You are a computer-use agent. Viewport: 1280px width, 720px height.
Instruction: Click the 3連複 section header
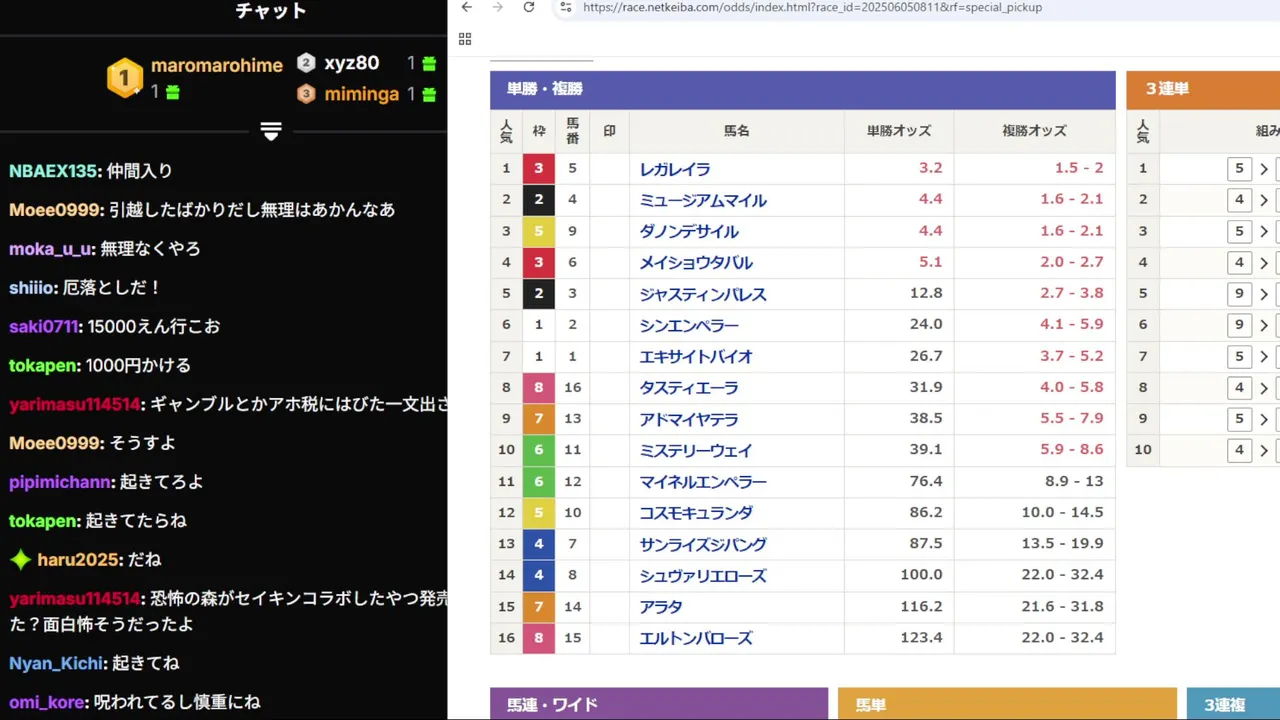pos(1233,704)
